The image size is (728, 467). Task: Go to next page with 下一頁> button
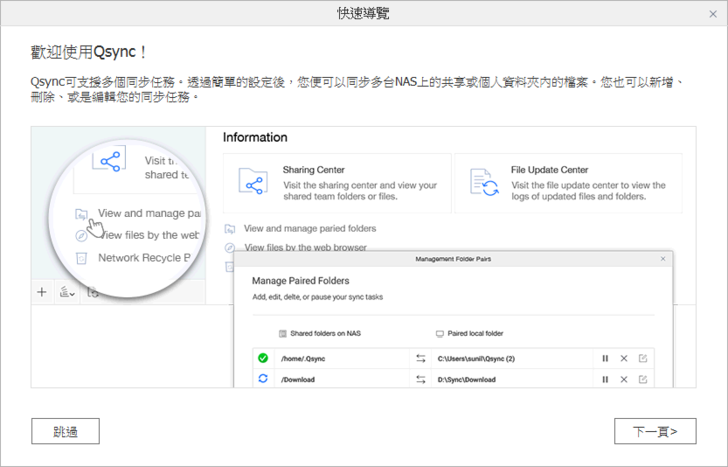(655, 431)
